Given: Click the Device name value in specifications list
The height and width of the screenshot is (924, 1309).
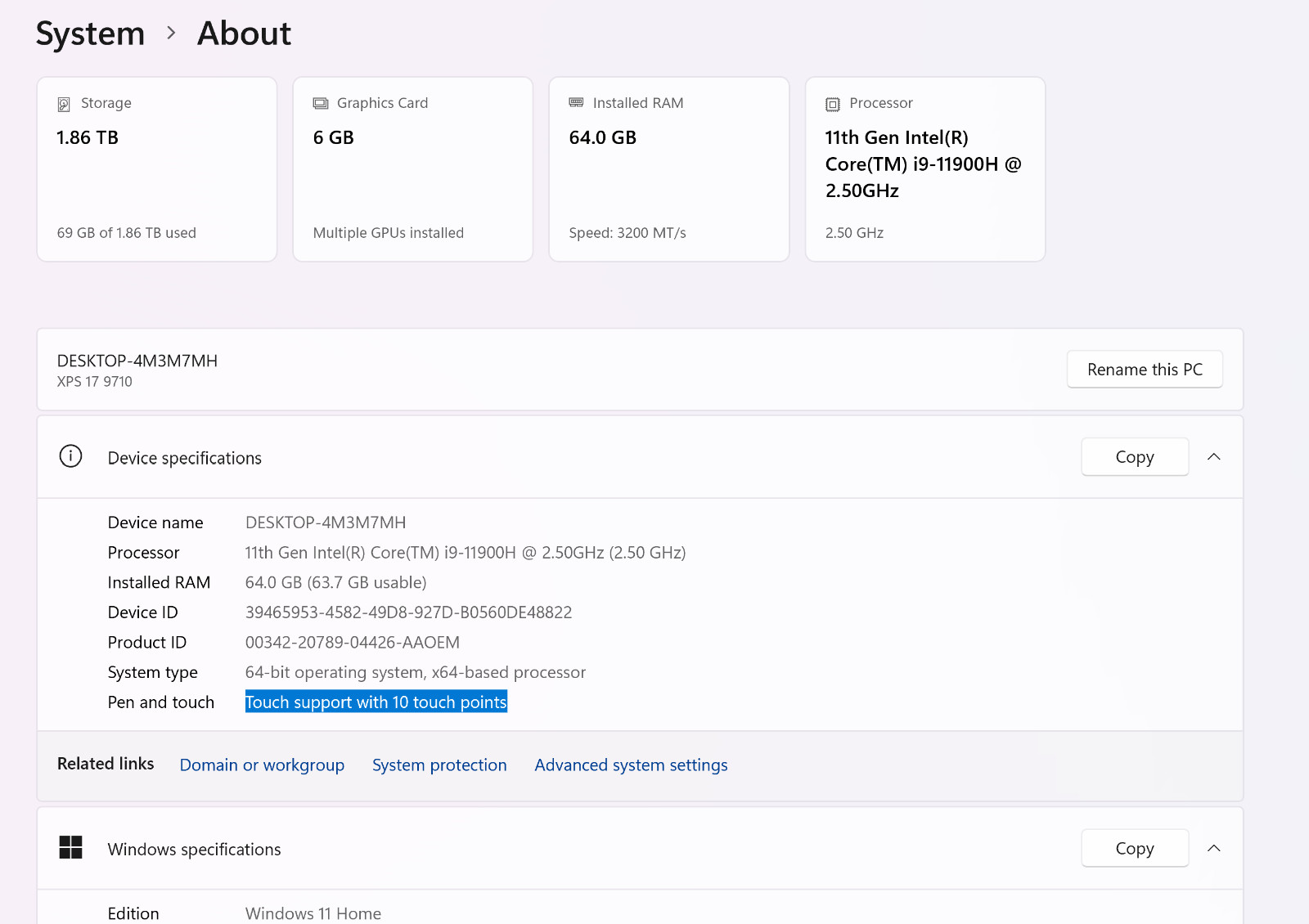Looking at the screenshot, I should pyautogui.click(x=326, y=523).
